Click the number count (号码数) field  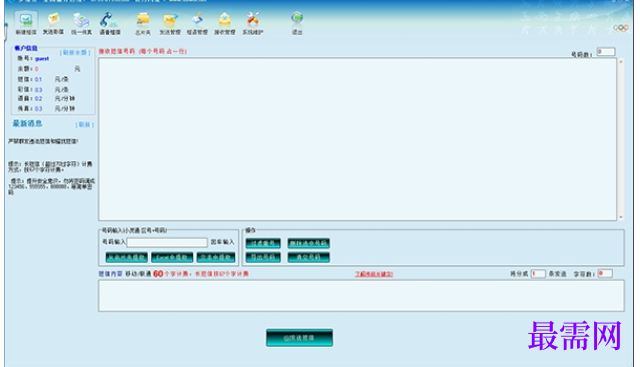(606, 52)
